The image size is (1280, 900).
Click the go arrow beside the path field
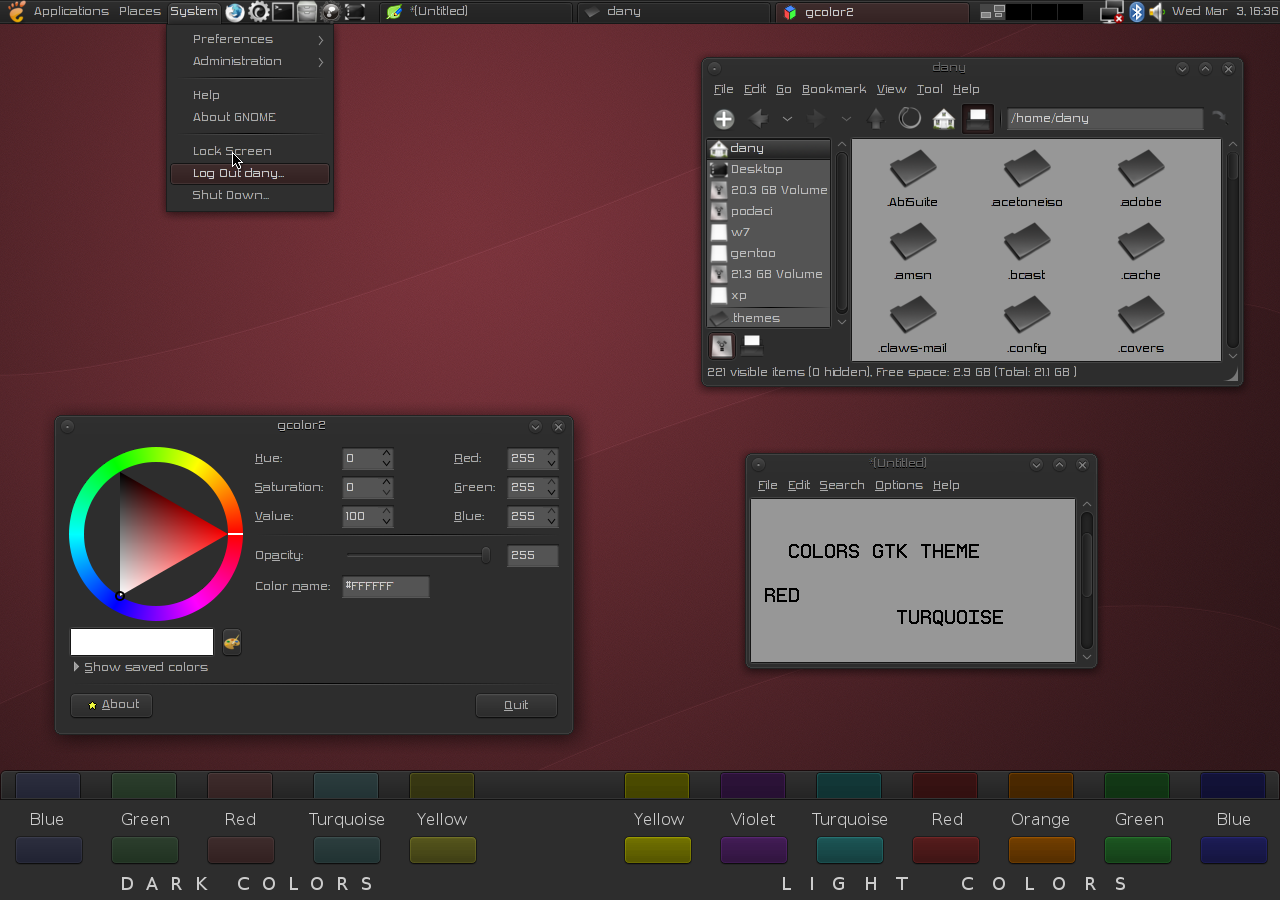click(x=1219, y=118)
